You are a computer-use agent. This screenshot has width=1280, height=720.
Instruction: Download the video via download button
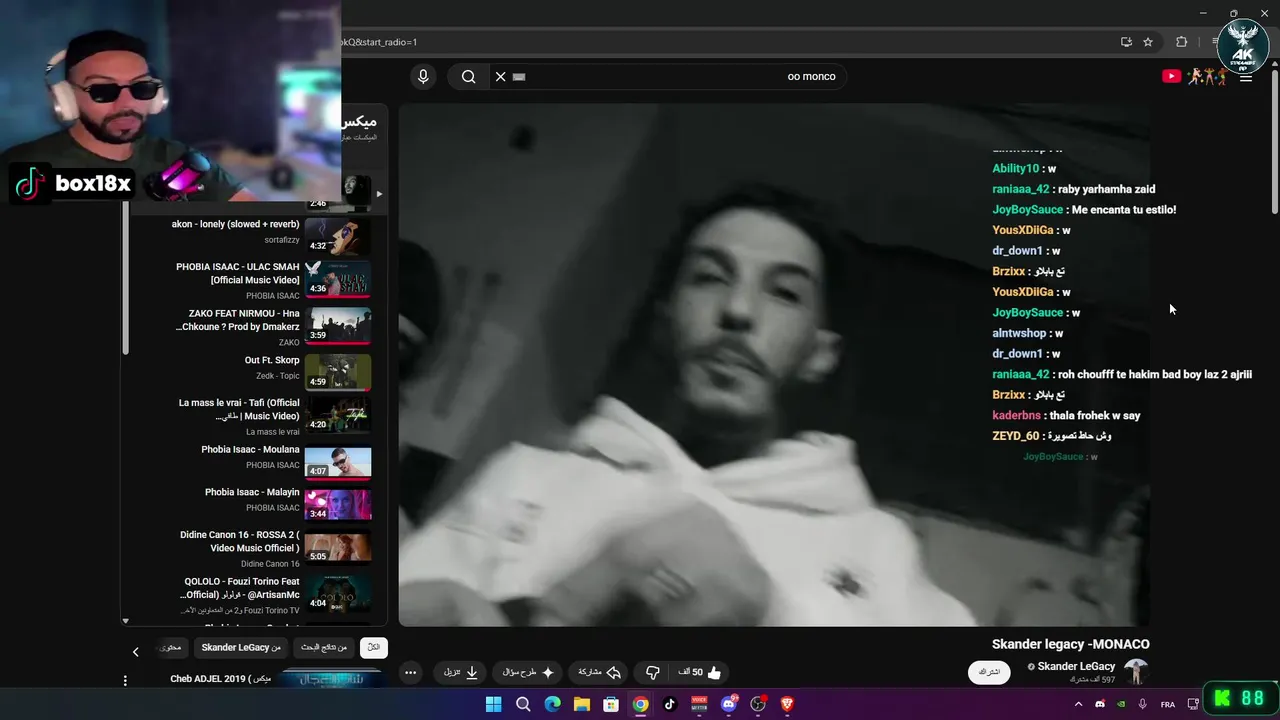(x=461, y=673)
